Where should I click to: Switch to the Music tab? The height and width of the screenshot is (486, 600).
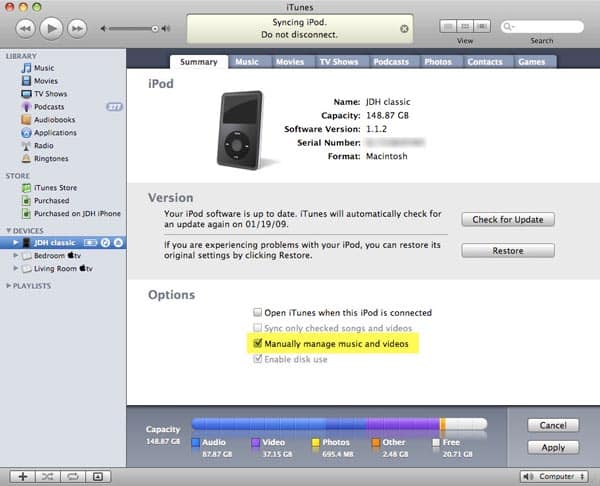247,62
